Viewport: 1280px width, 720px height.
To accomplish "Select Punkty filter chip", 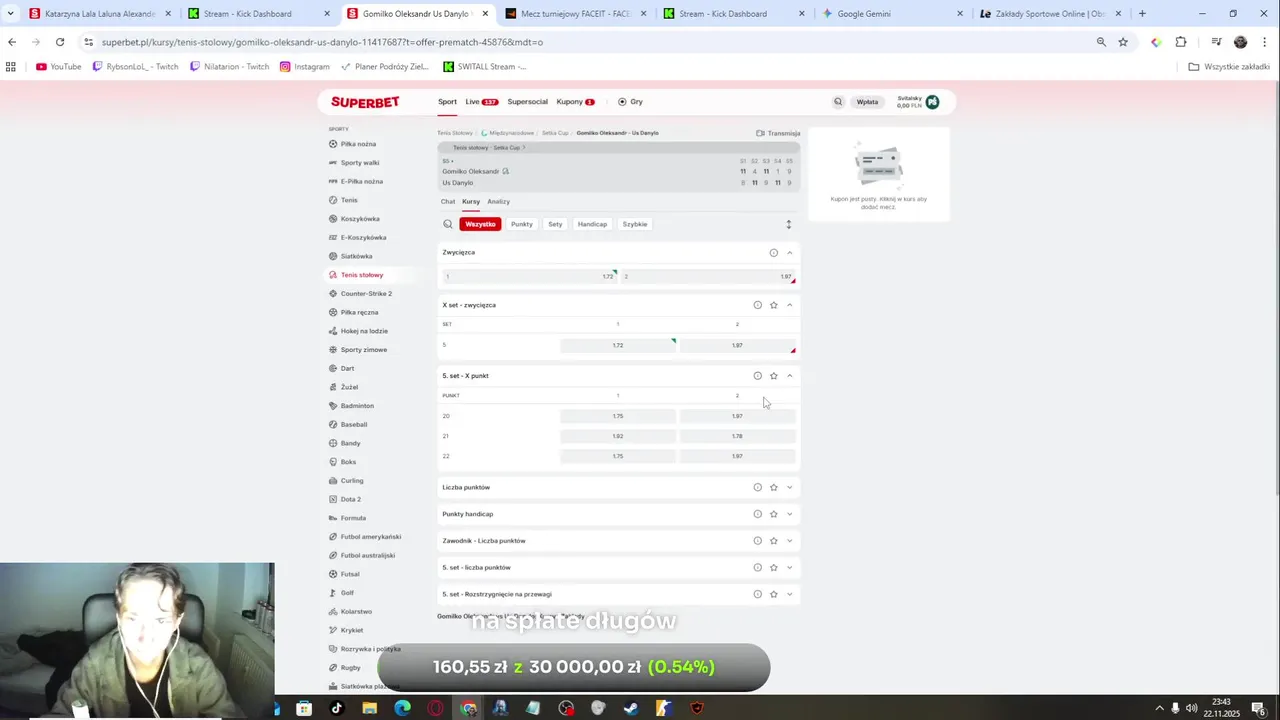I will point(522,224).
